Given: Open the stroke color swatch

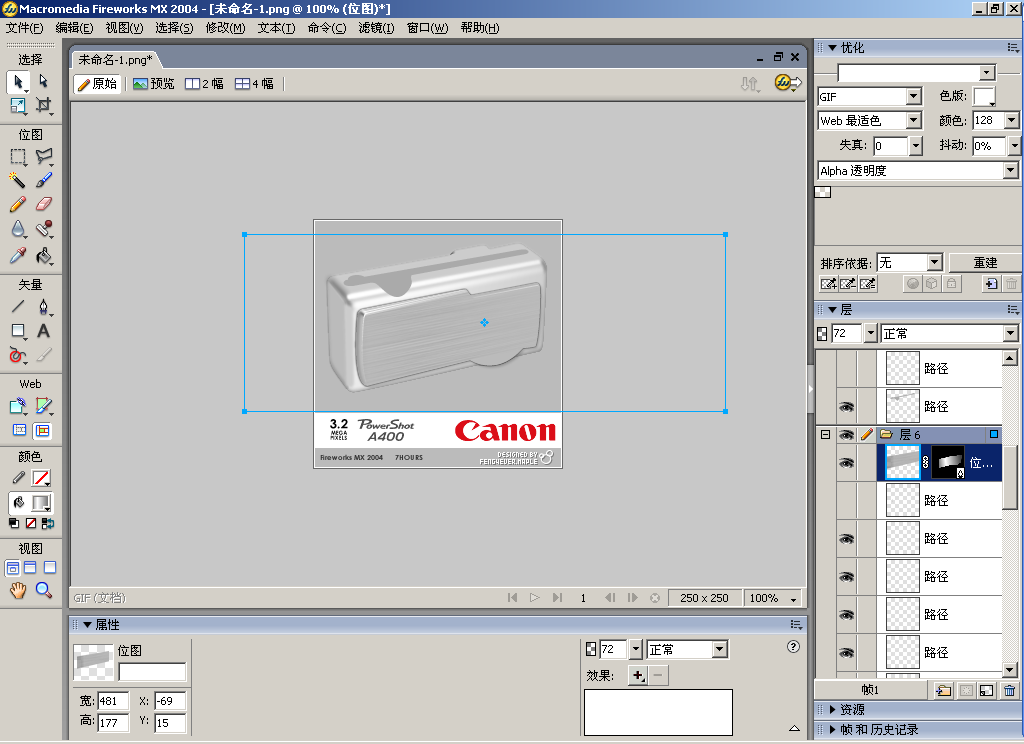Looking at the screenshot, I should [41, 479].
